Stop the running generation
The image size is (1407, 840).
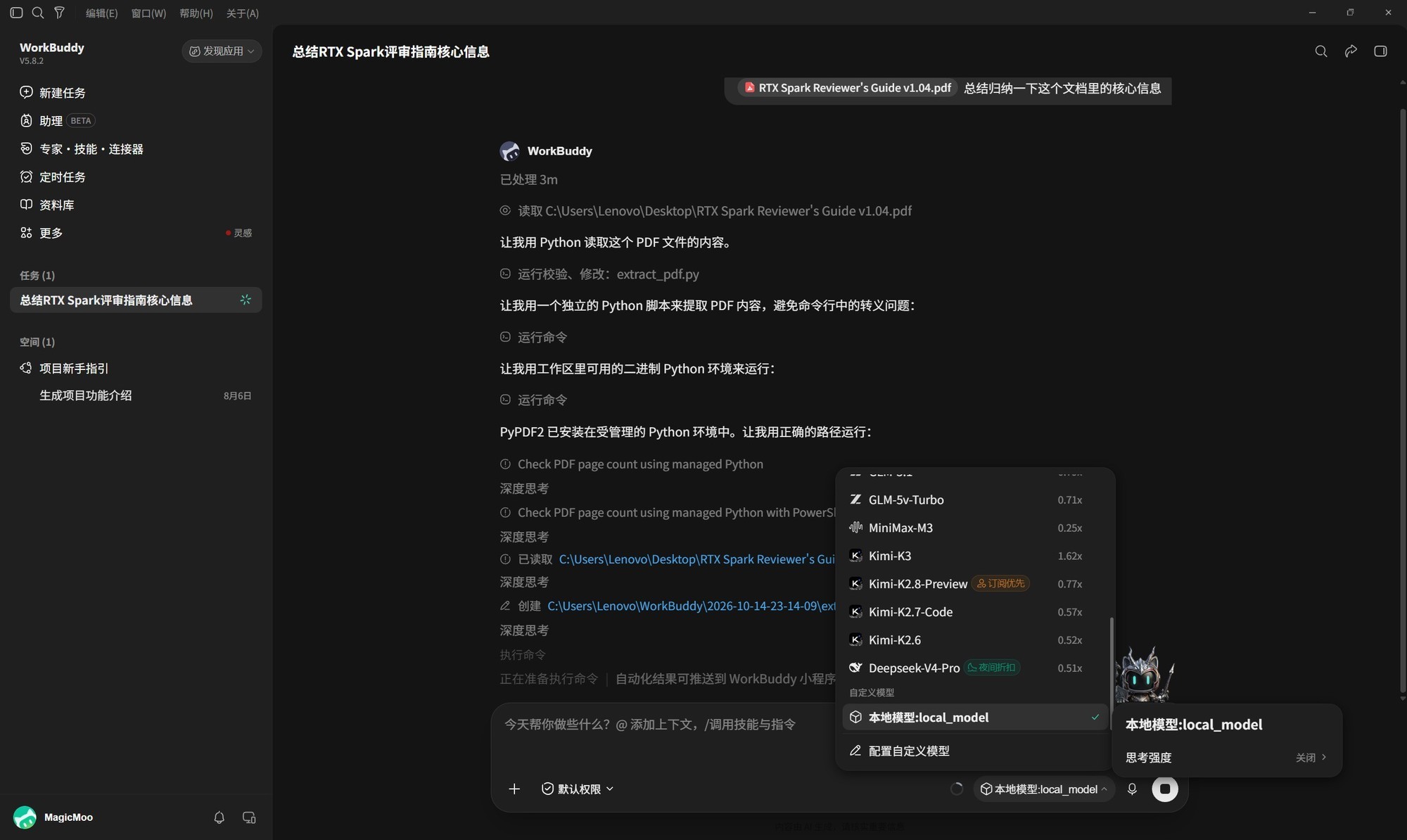(x=1165, y=789)
